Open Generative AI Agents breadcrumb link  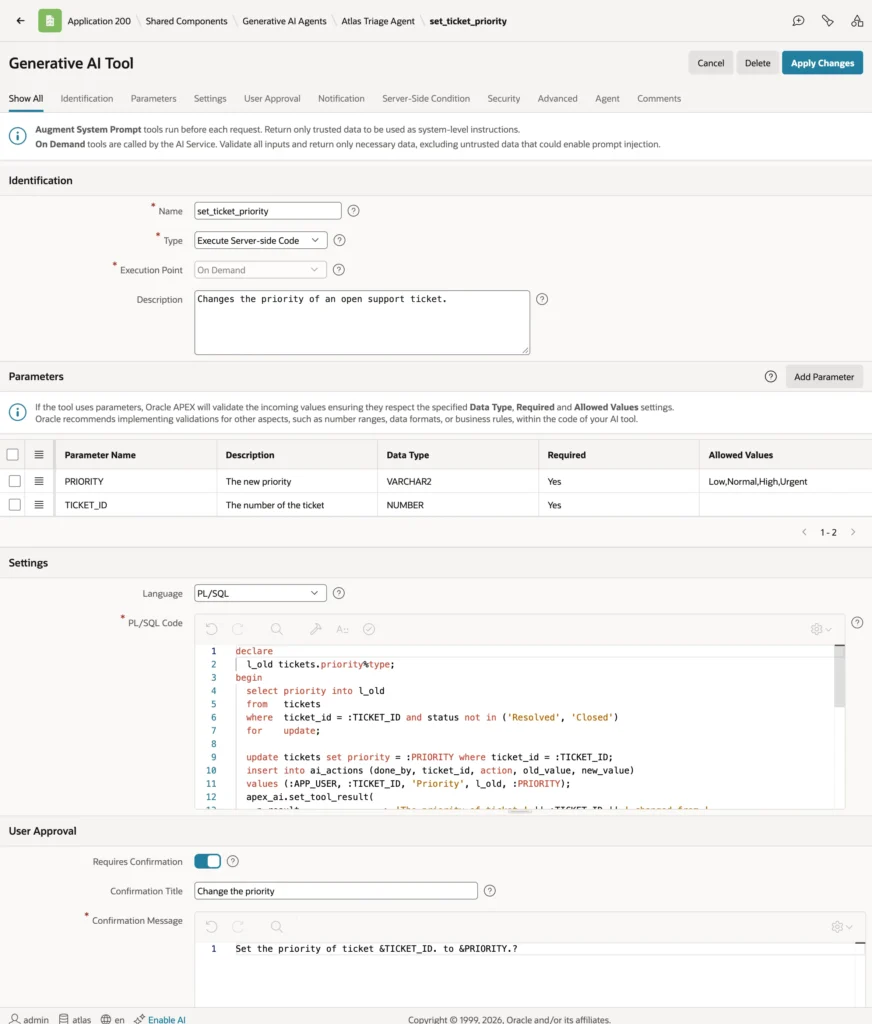[284, 21]
